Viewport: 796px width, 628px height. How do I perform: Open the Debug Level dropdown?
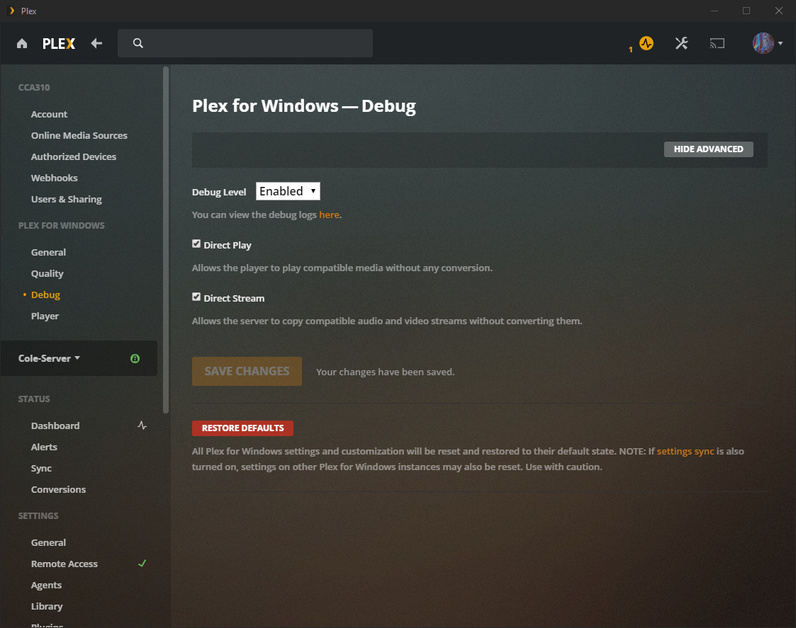pyautogui.click(x=288, y=191)
